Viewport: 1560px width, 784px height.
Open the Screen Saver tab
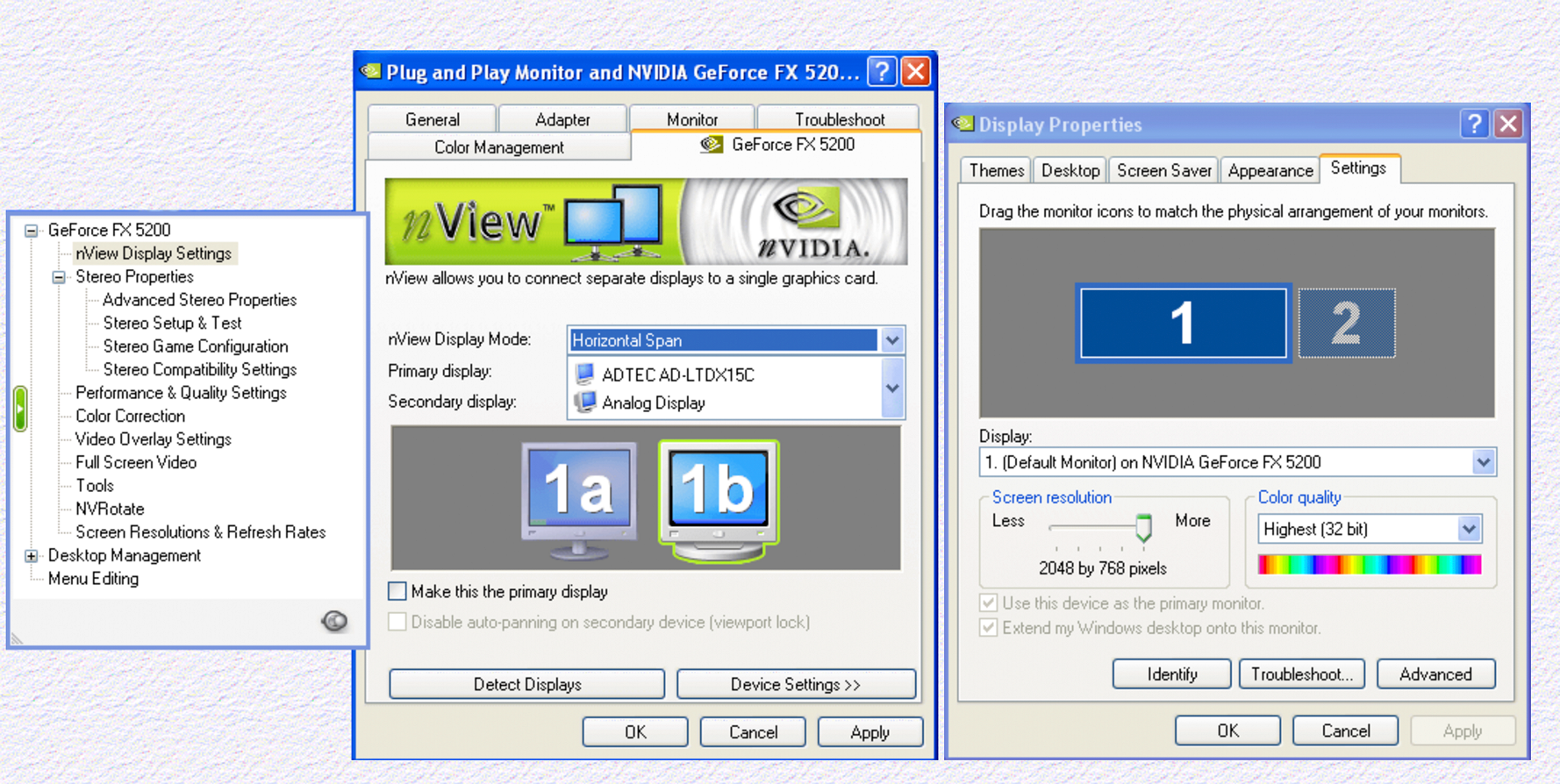(1163, 170)
